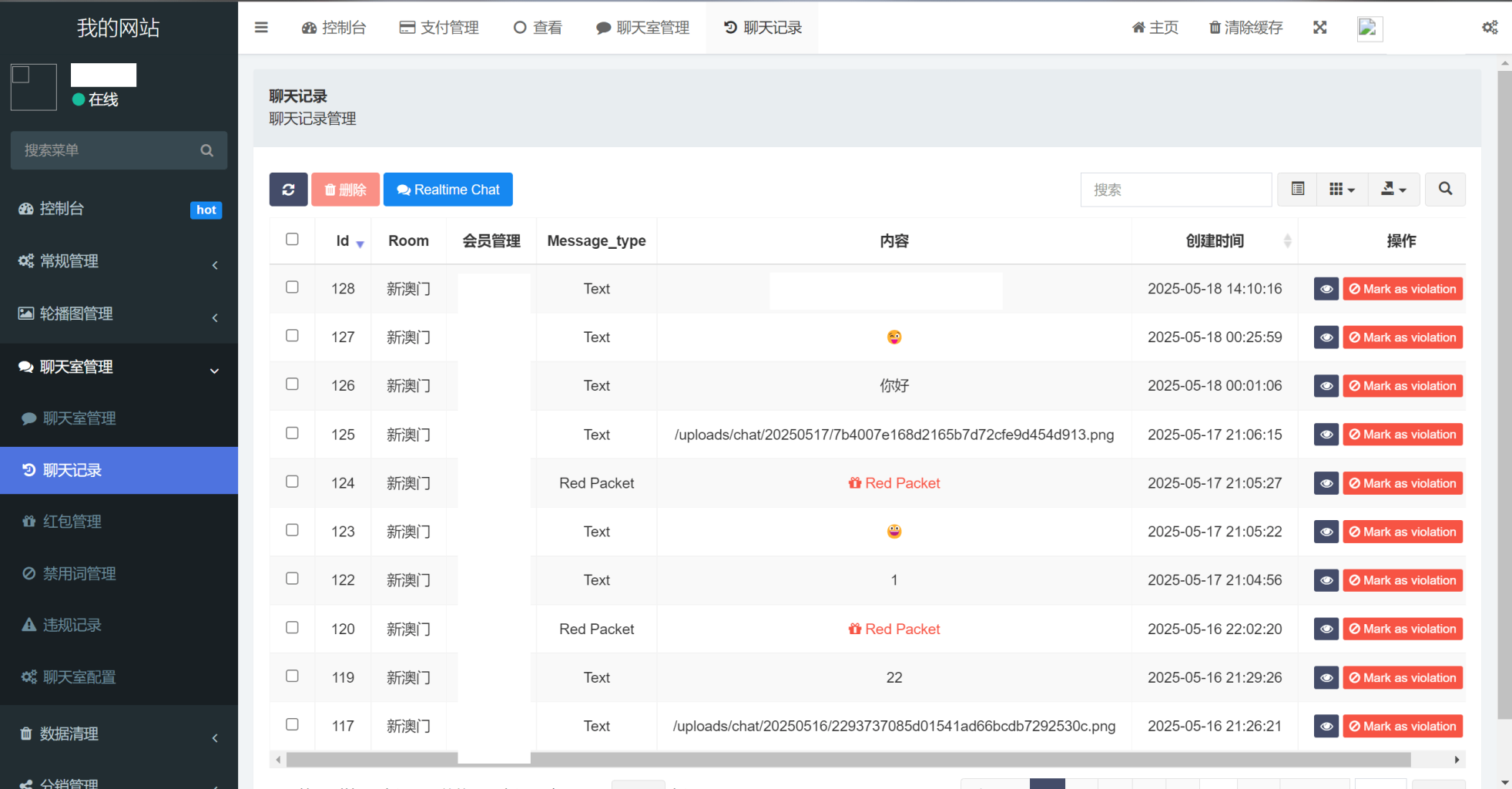Open the table detail view icon

click(x=1297, y=190)
